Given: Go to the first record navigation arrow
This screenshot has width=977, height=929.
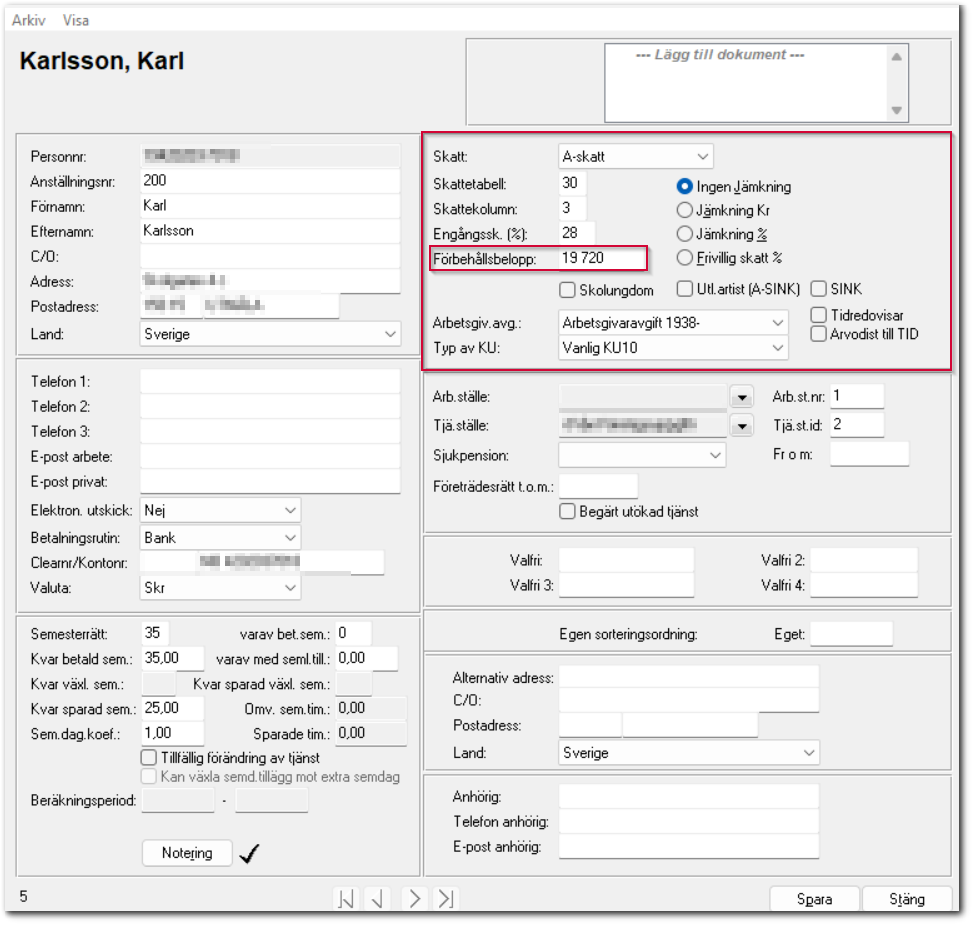Looking at the screenshot, I should tap(346, 898).
